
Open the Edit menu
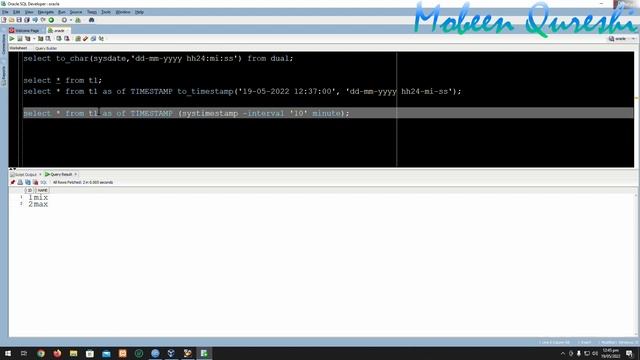coord(16,12)
